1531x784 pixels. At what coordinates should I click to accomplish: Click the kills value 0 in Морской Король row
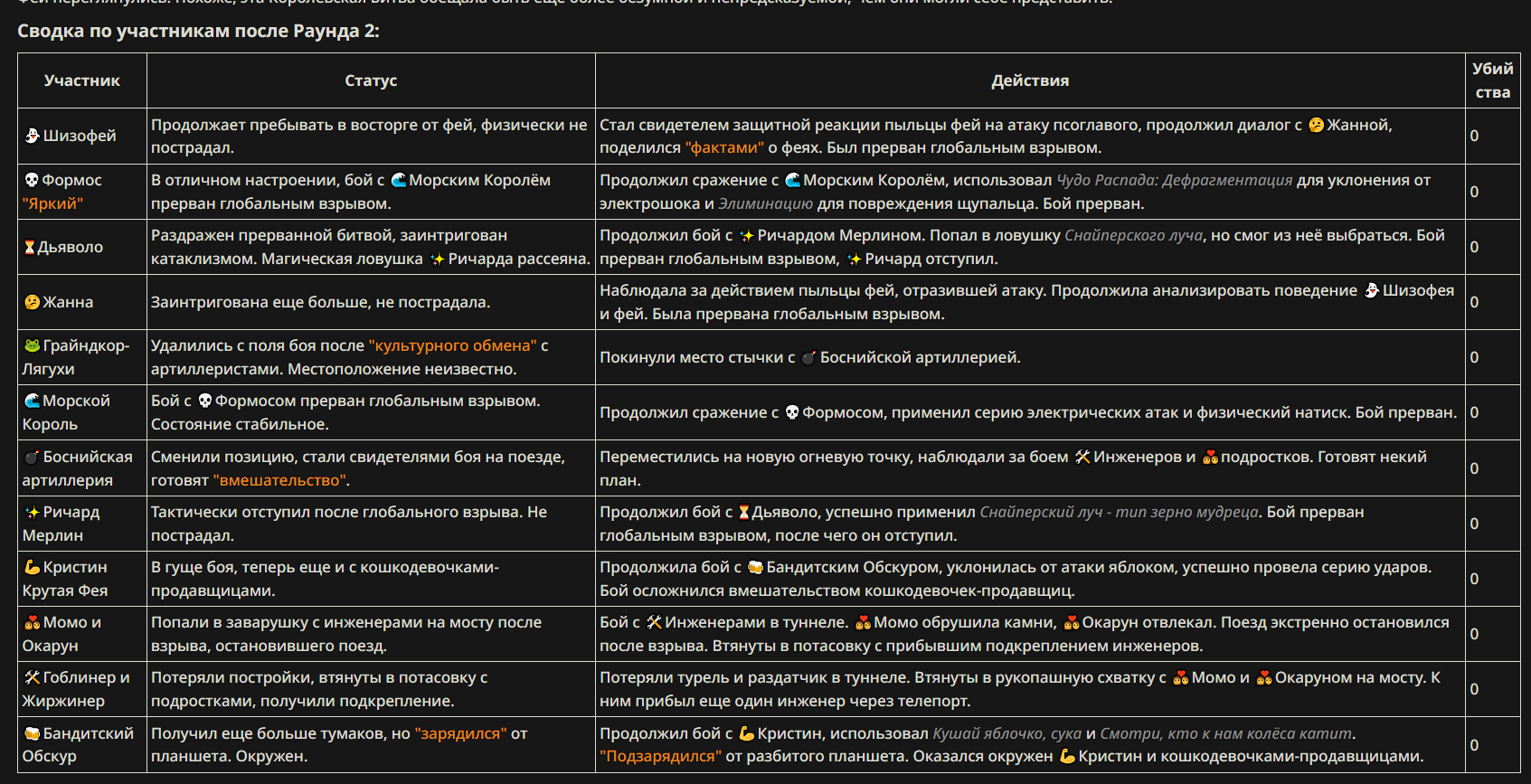[1474, 412]
